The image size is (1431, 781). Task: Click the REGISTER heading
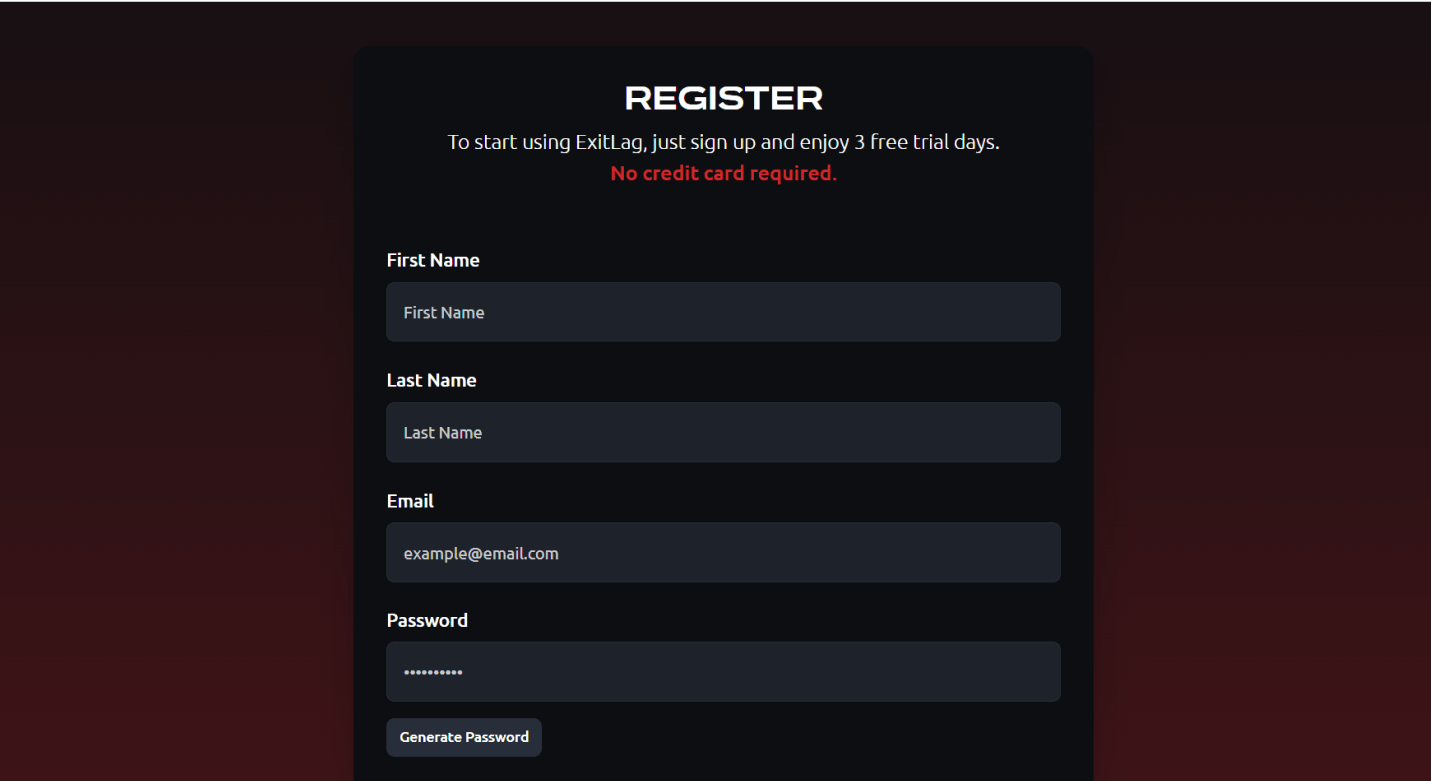coord(723,98)
